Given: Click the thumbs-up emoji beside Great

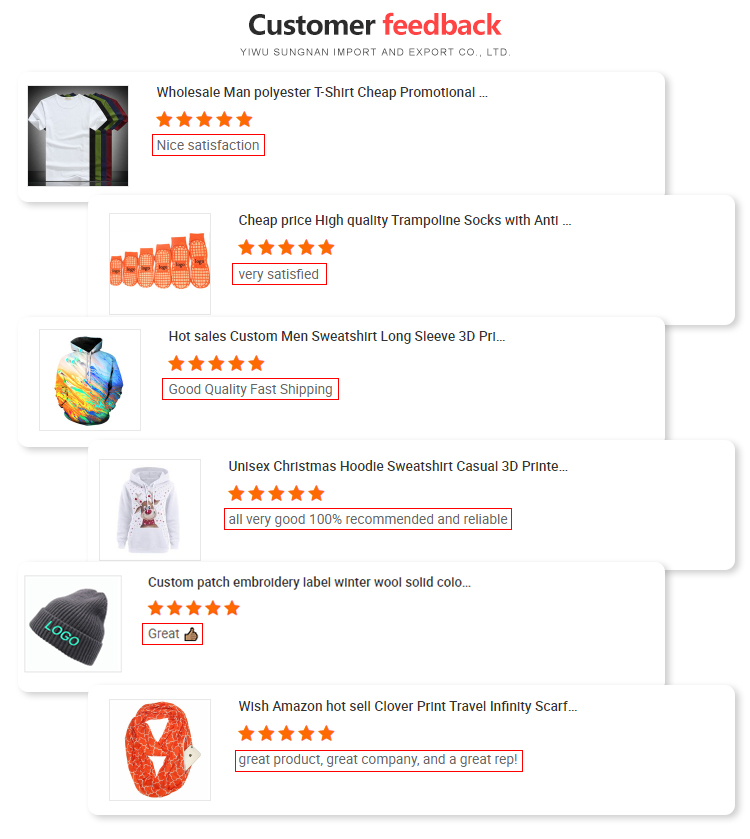Looking at the screenshot, I should (192, 634).
